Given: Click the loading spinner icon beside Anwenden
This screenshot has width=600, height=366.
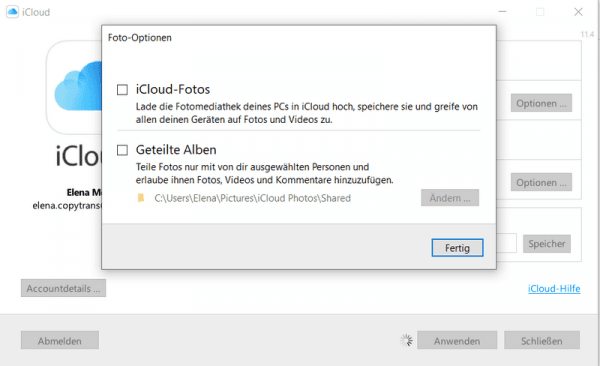Looking at the screenshot, I should click(406, 340).
